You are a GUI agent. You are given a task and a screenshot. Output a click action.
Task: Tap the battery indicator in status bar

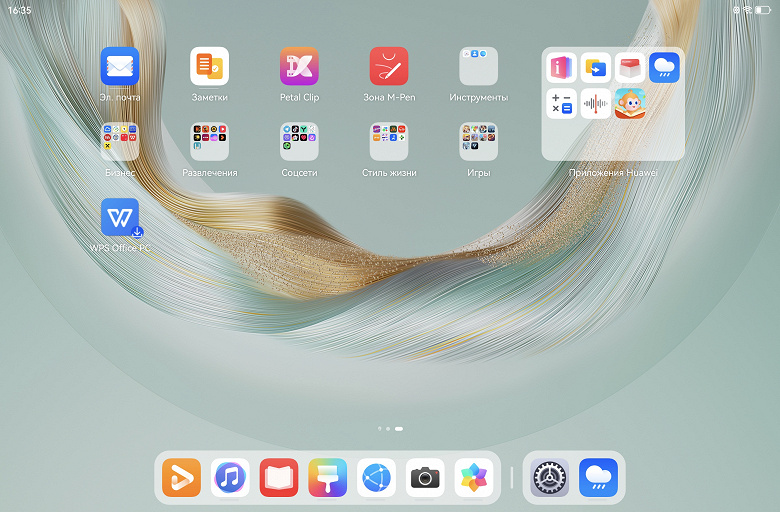coord(763,10)
